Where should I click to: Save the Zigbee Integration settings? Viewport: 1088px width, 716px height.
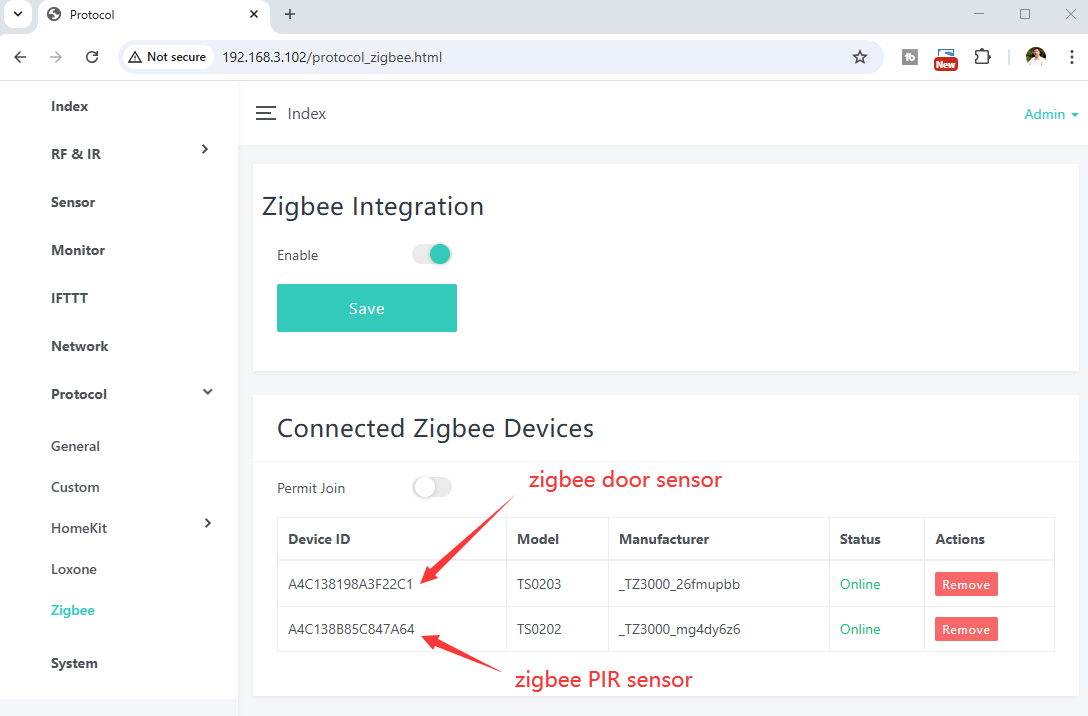coord(366,308)
